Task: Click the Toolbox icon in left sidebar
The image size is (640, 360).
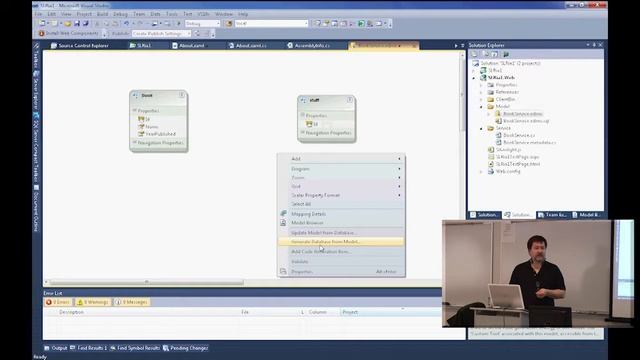Action: (x=36, y=46)
